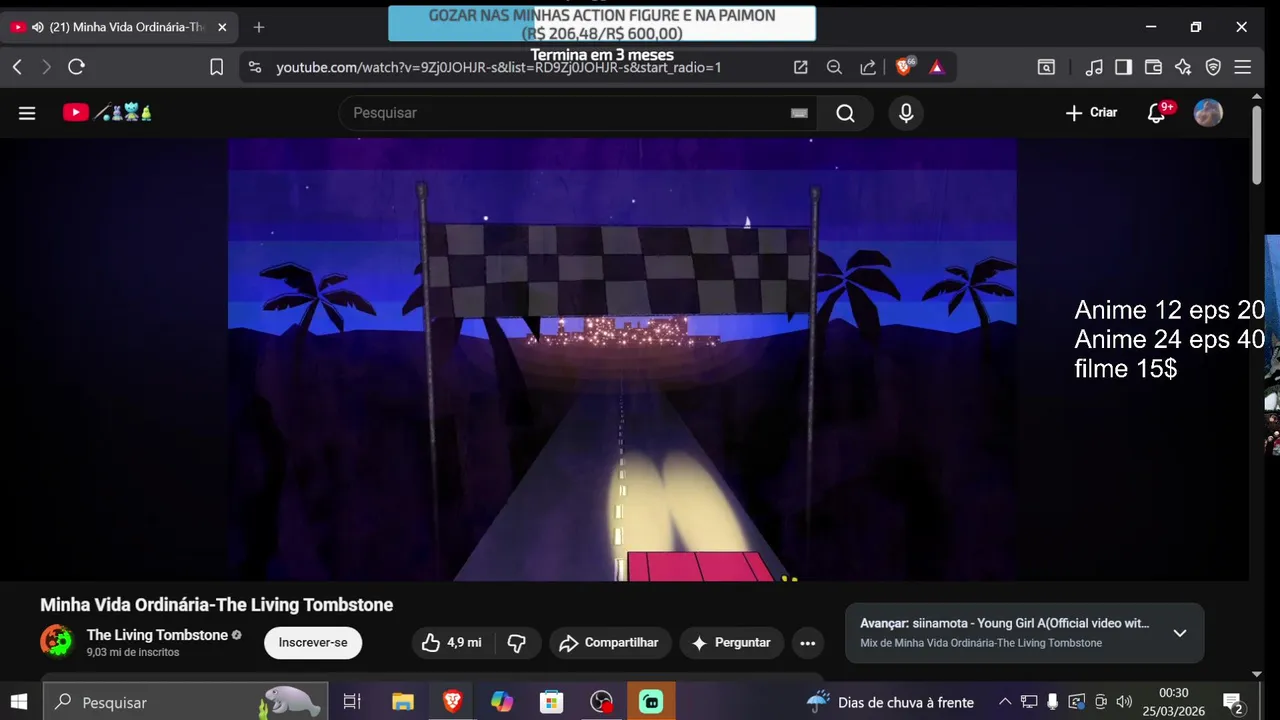Open the browser main menu
This screenshot has height=720, width=1280.
point(1243,67)
